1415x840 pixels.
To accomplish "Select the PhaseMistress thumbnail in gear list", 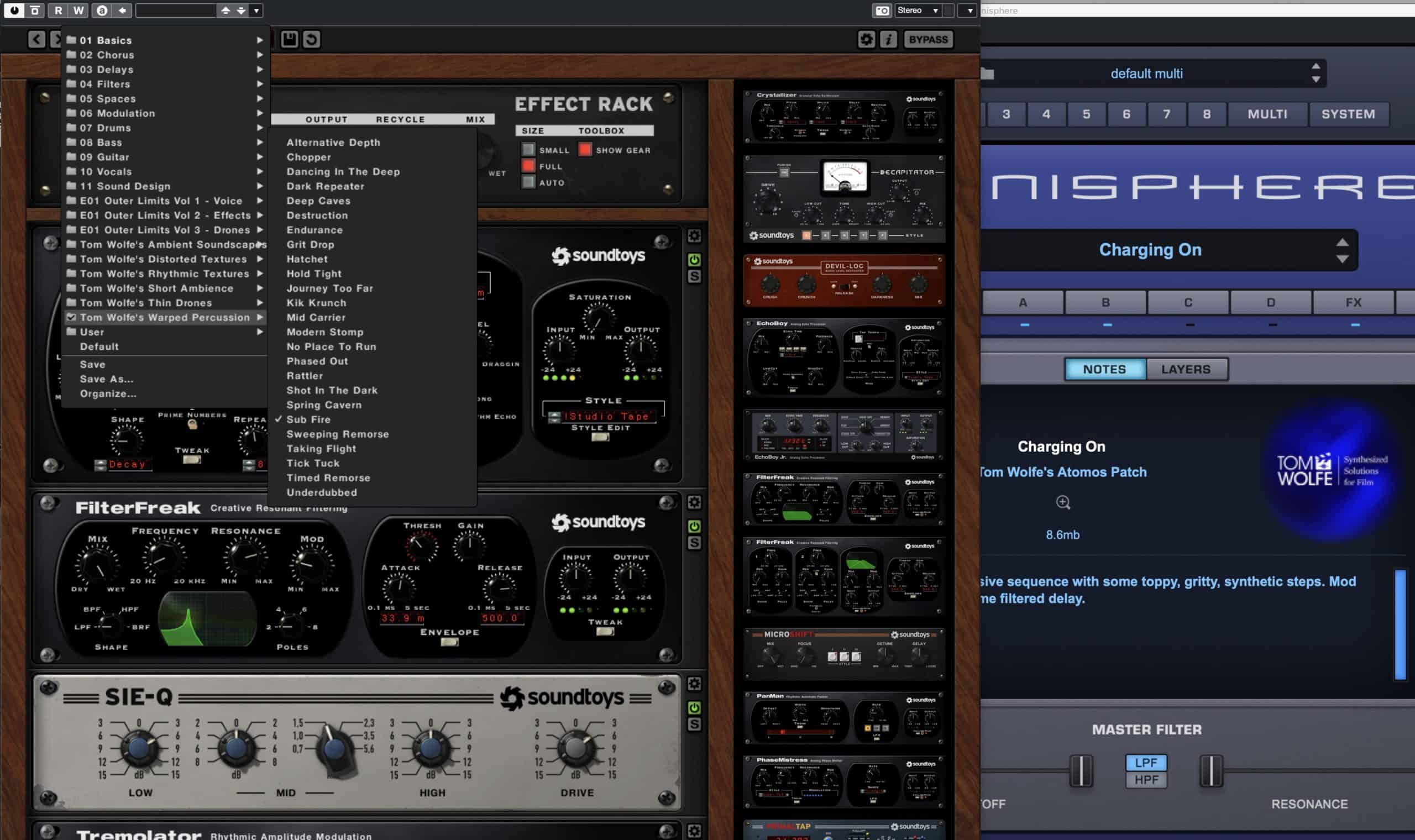I will point(844,782).
